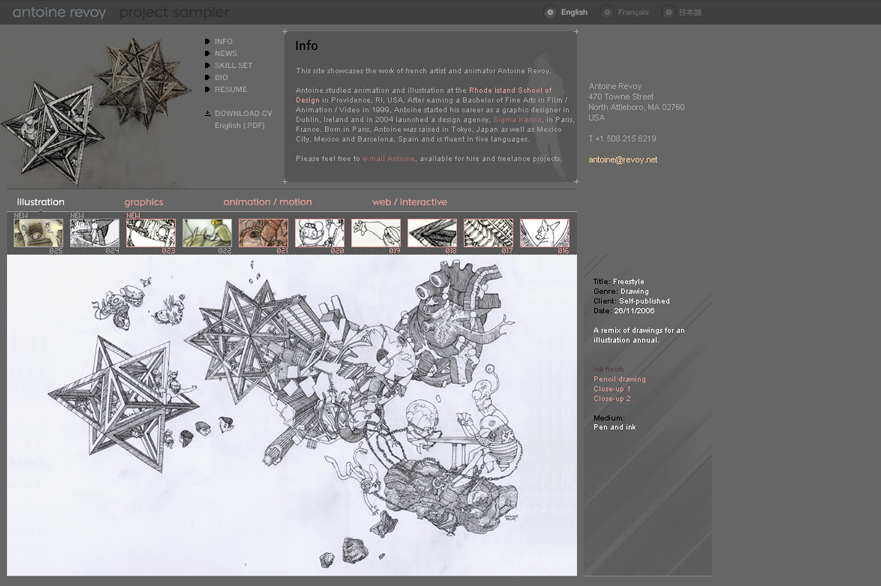Select thumbnail numbered 018
Image resolution: width=881 pixels, height=586 pixels.
click(x=432, y=233)
